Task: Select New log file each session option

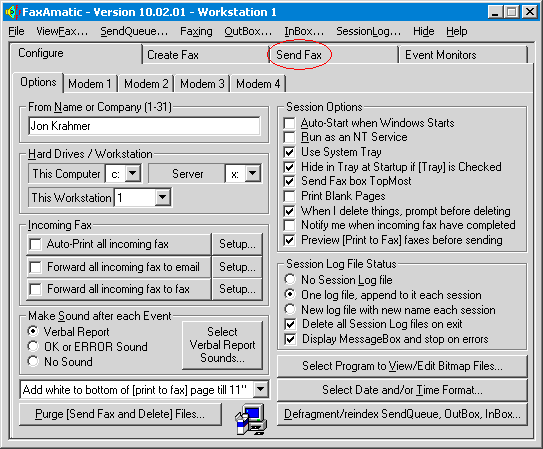Action: click(290, 309)
